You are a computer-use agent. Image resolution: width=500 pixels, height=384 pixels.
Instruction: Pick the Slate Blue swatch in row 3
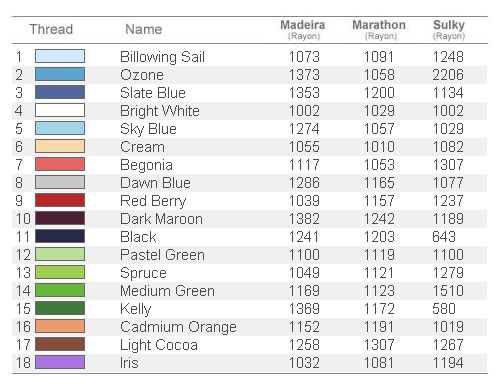click(60, 92)
